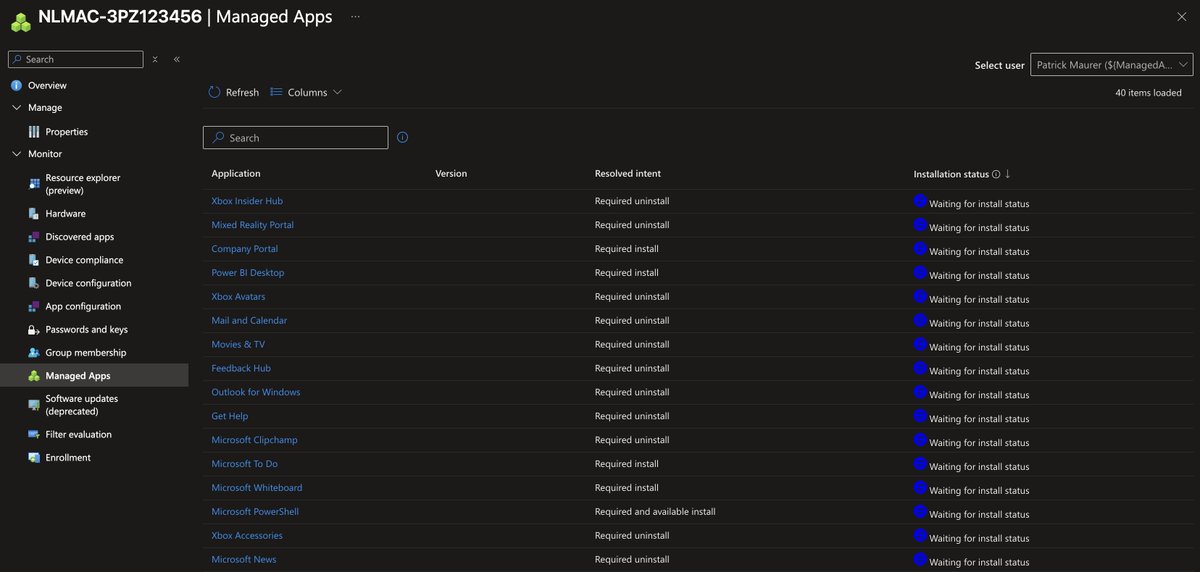The height and width of the screenshot is (572, 1200).
Task: Click Required install in Microsoft To Do row
Action: 627,464
